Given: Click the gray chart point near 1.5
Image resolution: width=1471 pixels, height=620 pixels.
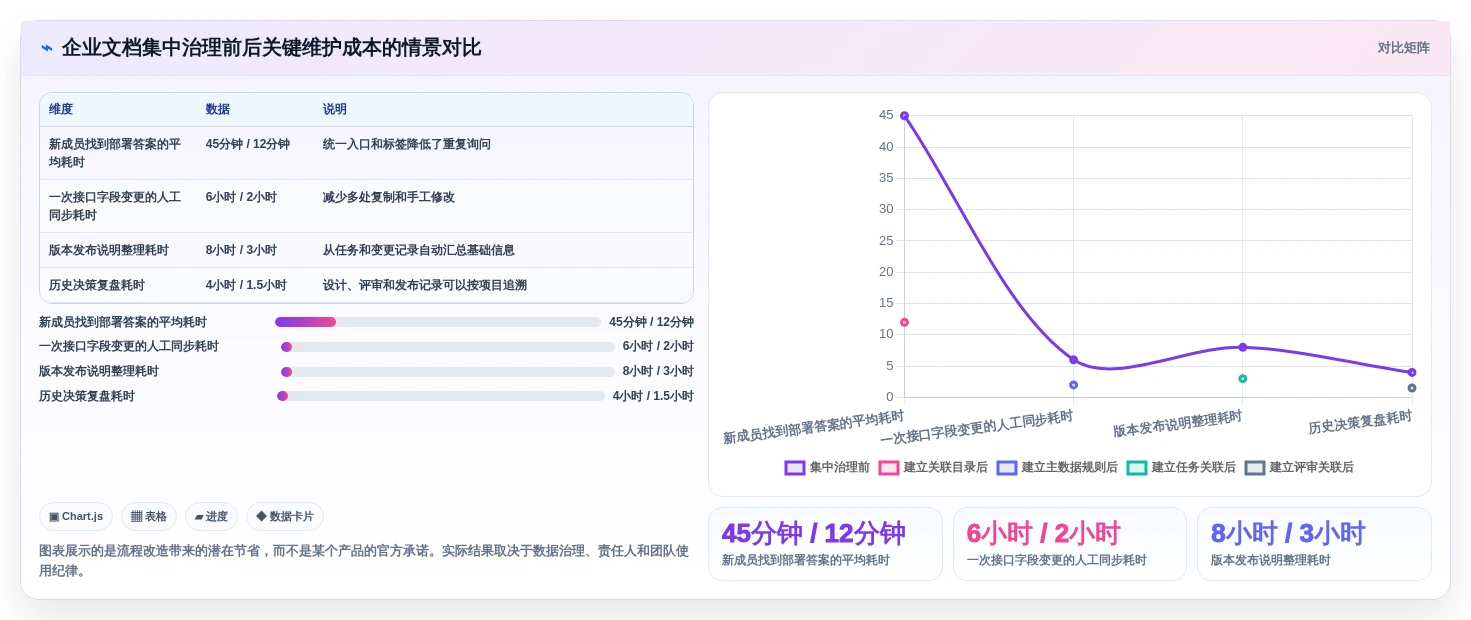Looking at the screenshot, I should pyautogui.click(x=1412, y=388).
